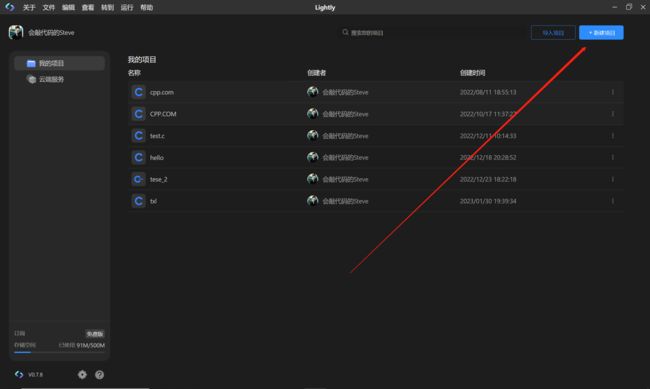Open project named txl
The height and width of the screenshot is (389, 650).
(x=153, y=201)
